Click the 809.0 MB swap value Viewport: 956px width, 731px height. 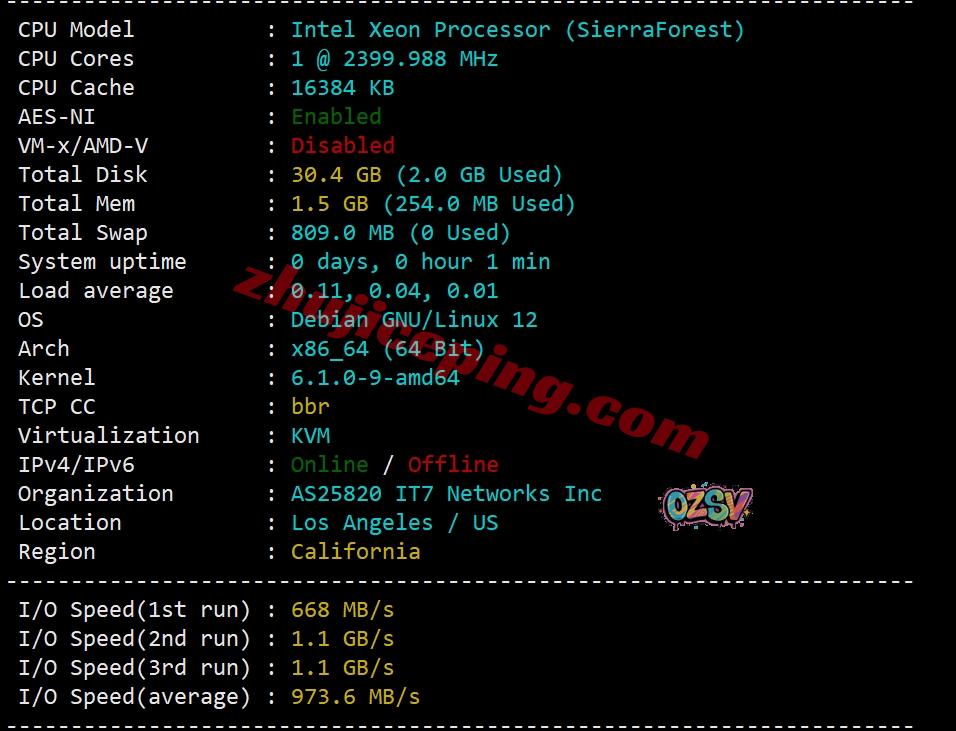tap(343, 233)
